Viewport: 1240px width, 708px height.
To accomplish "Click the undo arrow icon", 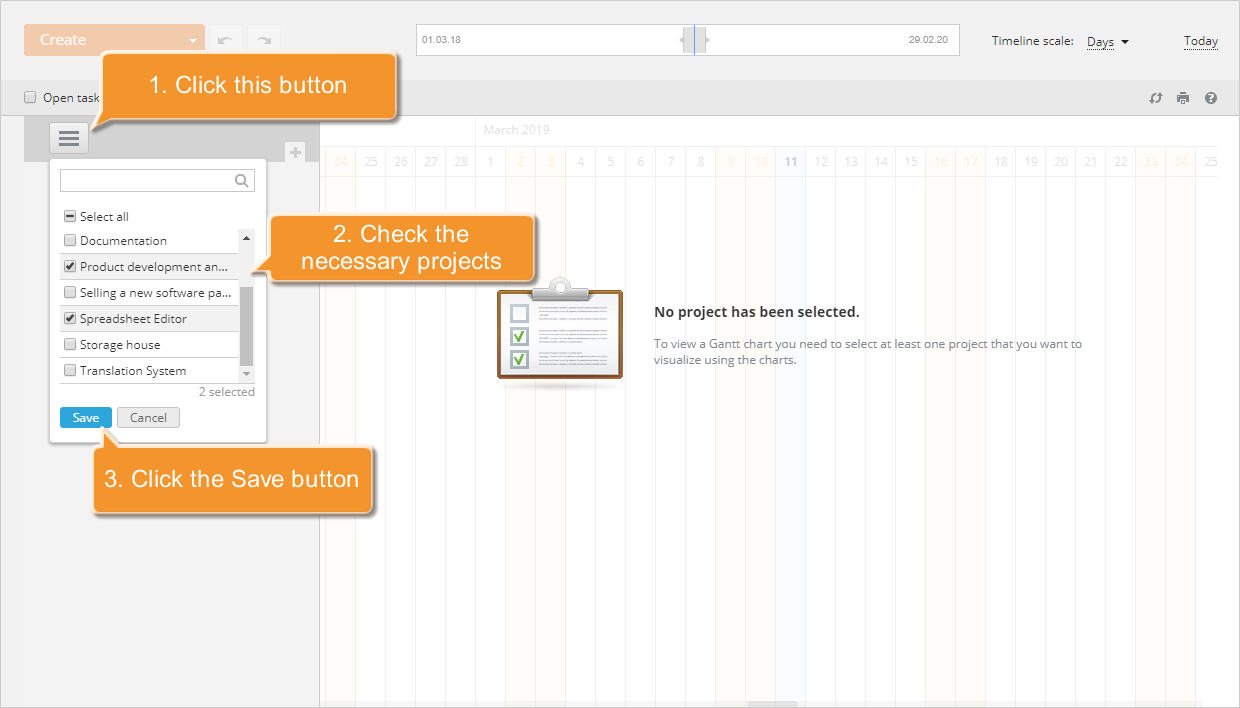I will pyautogui.click(x=225, y=39).
